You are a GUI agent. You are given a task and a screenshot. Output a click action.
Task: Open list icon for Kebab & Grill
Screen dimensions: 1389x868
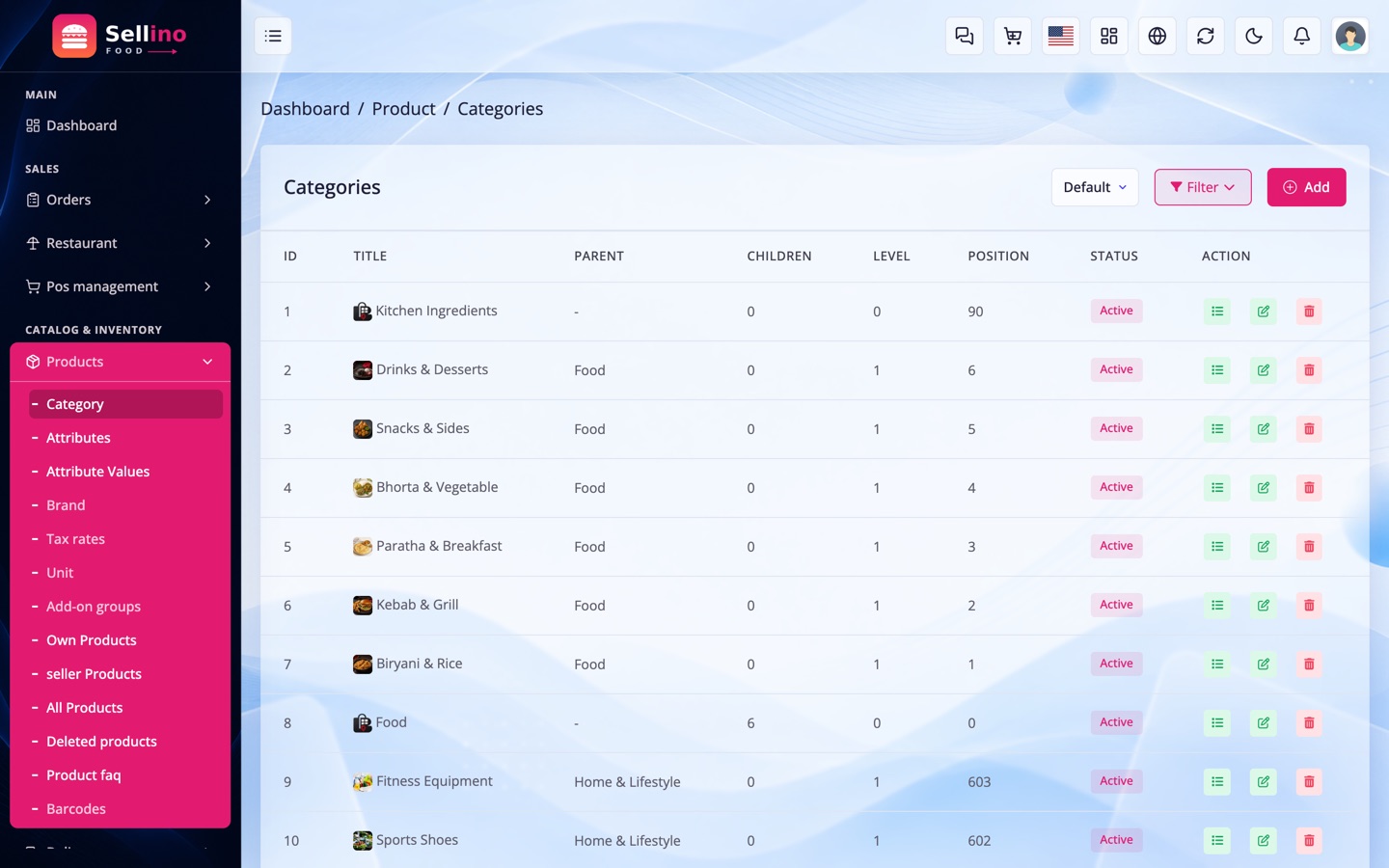pyautogui.click(x=1217, y=606)
